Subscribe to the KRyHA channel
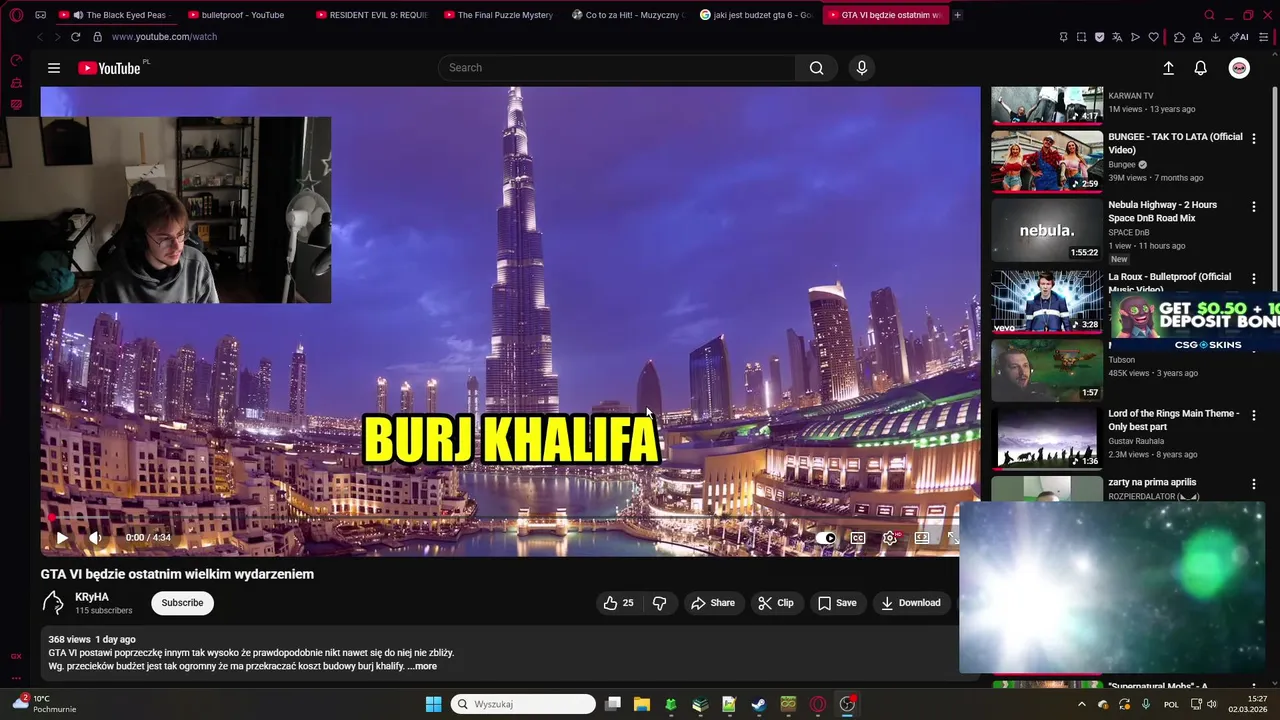Image resolution: width=1280 pixels, height=720 pixels. pyautogui.click(x=182, y=603)
